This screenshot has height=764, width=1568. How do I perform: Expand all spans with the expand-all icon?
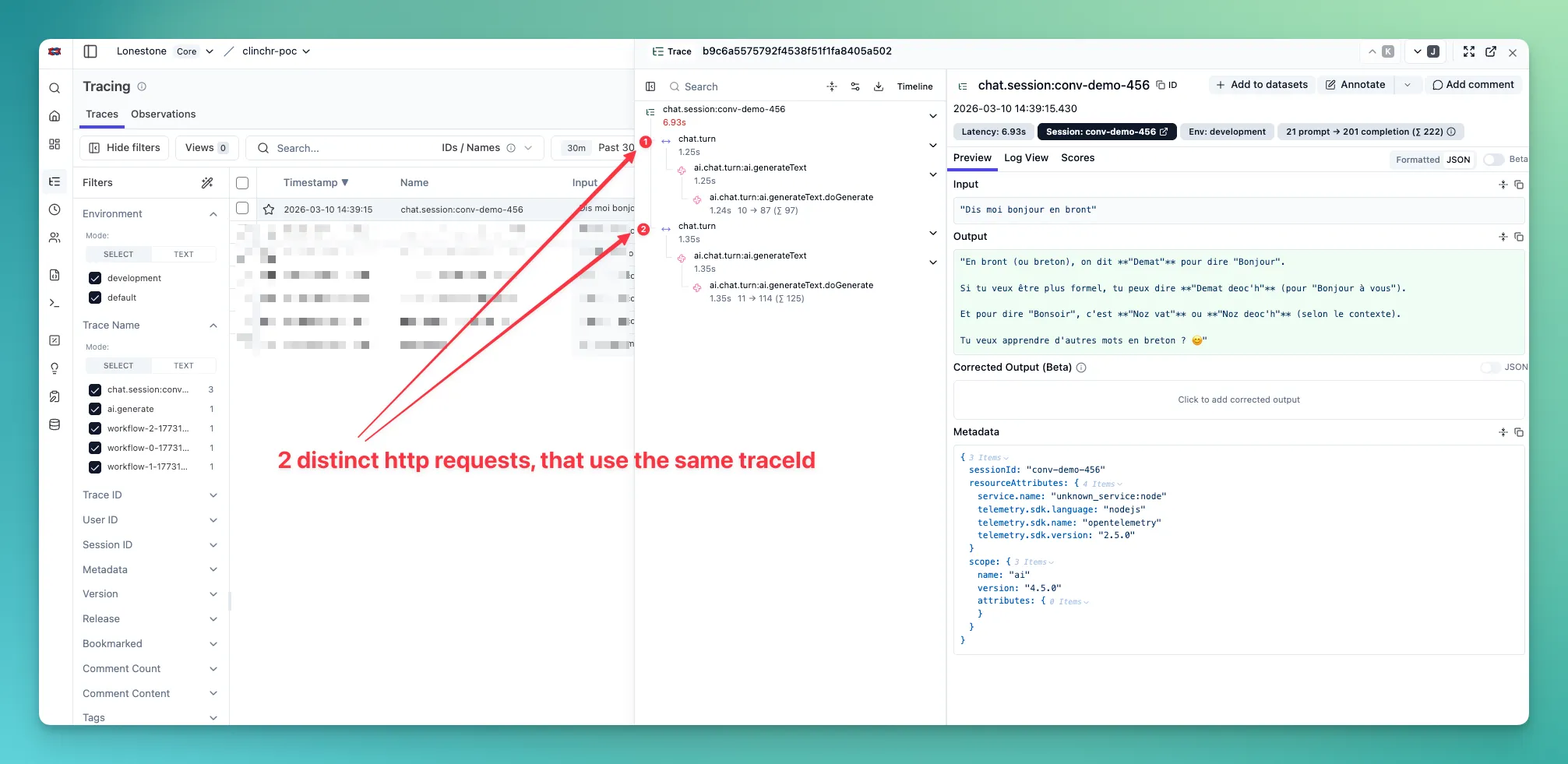(832, 86)
